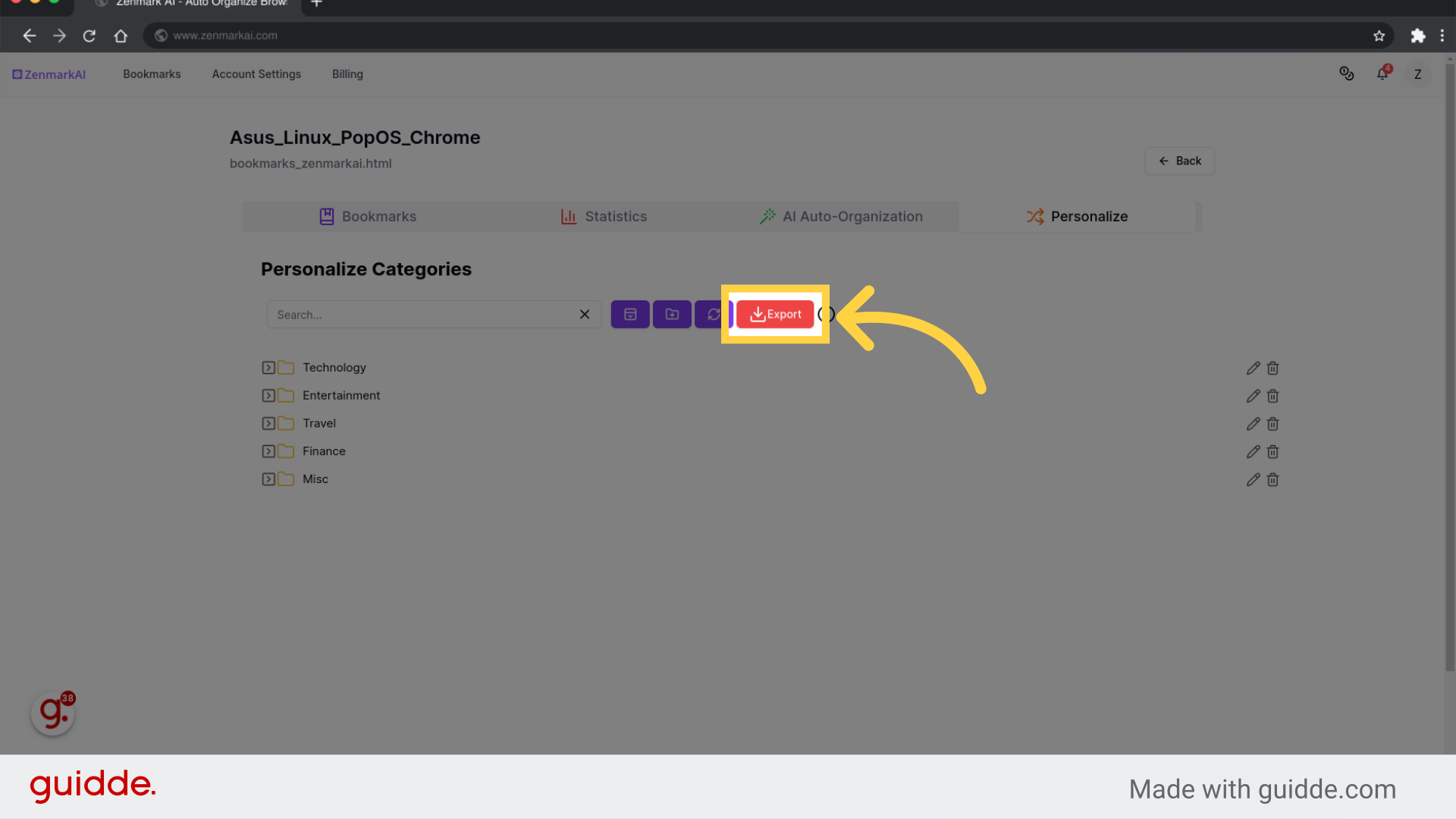The width and height of the screenshot is (1456, 819).
Task: Open the Billing page
Action: (347, 74)
